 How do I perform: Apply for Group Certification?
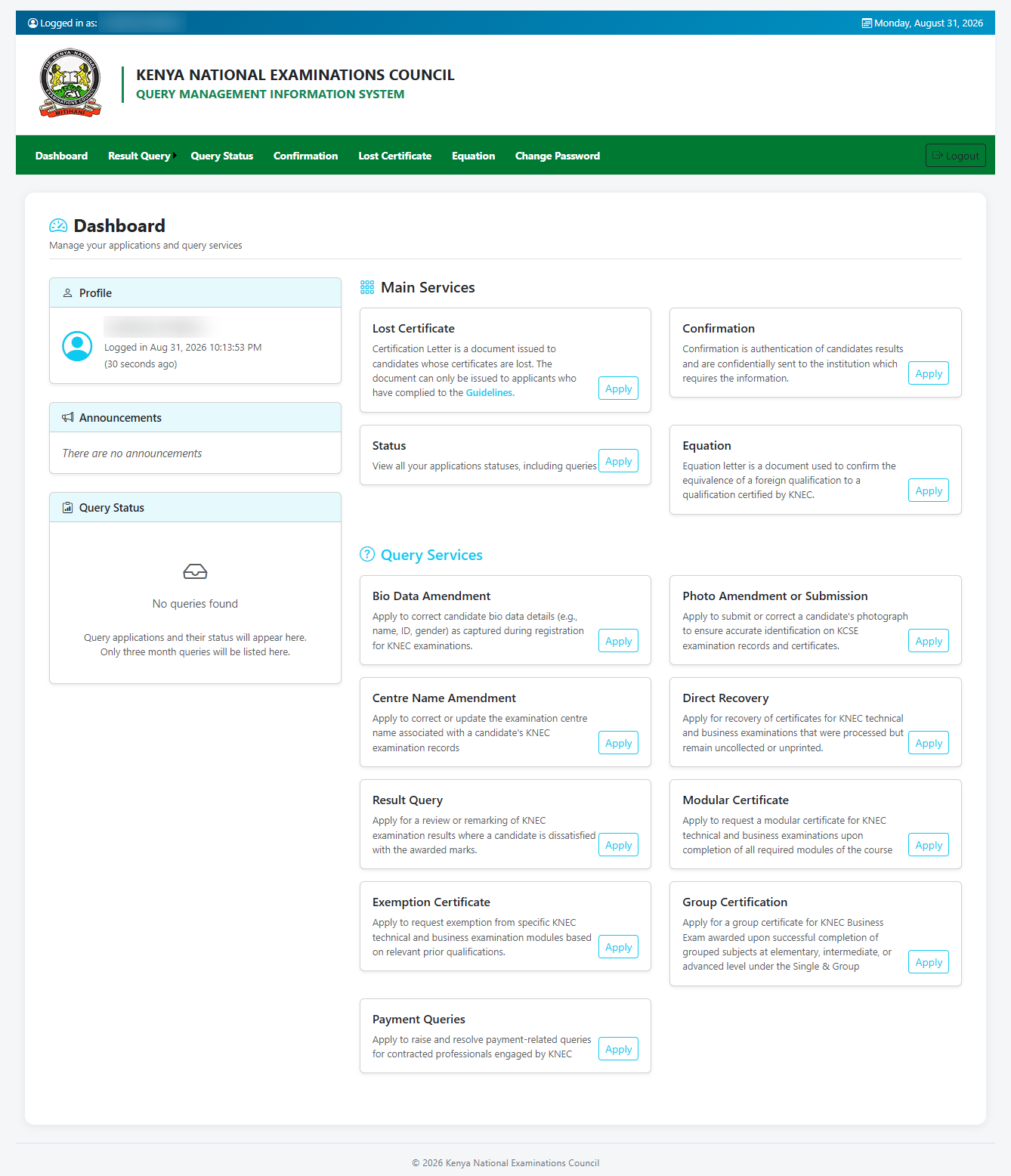click(x=929, y=962)
